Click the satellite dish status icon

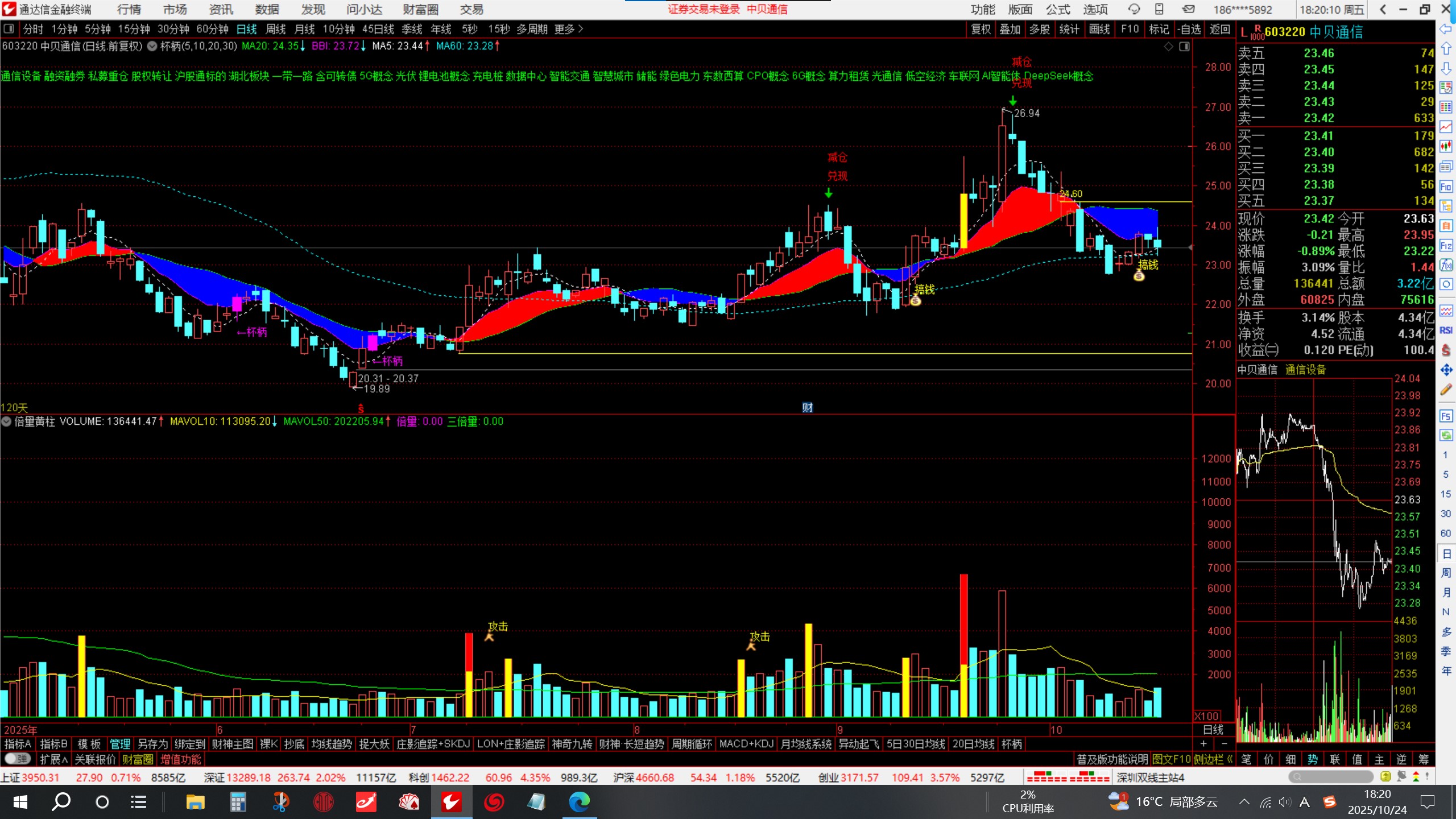click(1401, 777)
